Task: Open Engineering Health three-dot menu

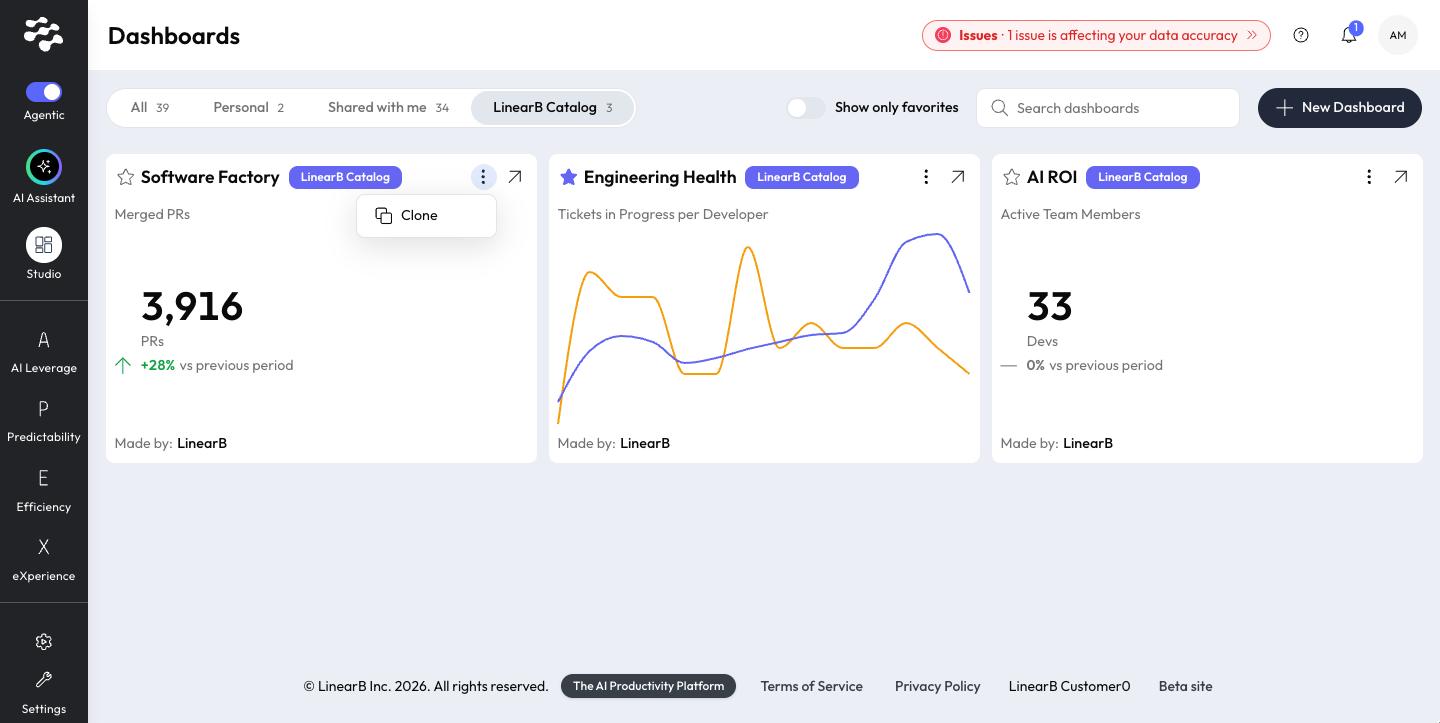Action: 926,177
